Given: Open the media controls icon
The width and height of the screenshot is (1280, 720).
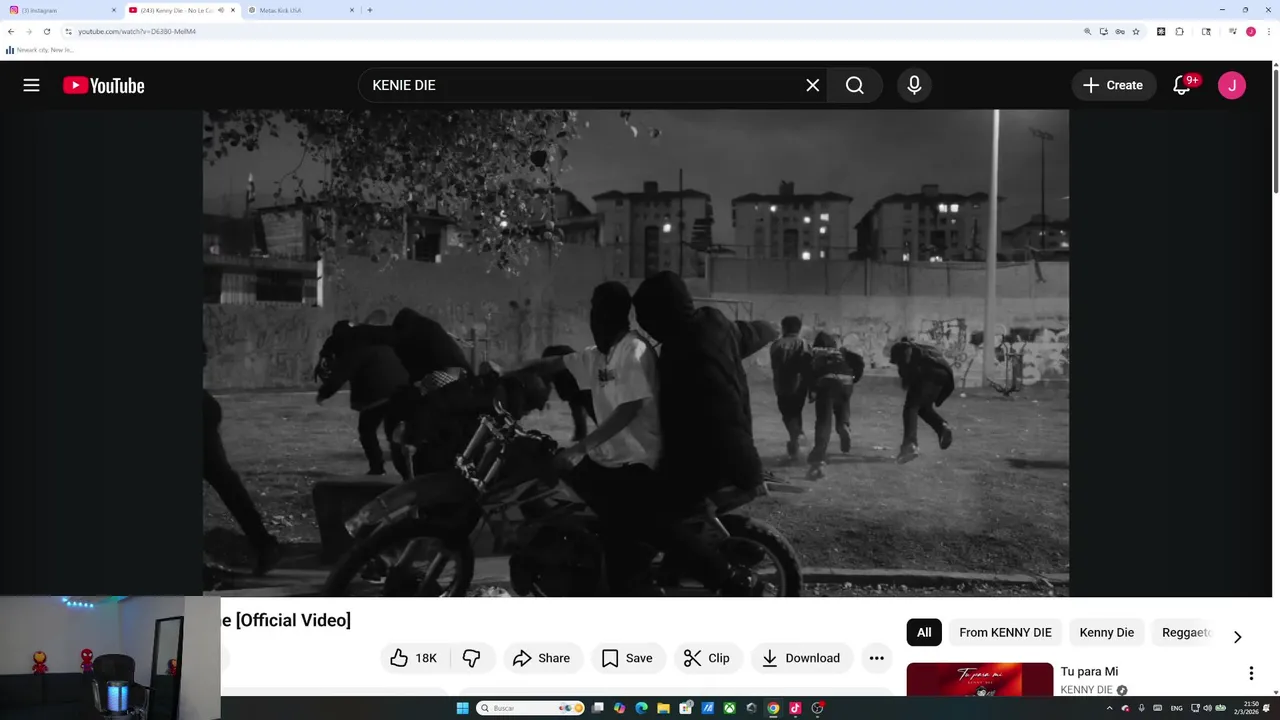Looking at the screenshot, I should click(1233, 31).
